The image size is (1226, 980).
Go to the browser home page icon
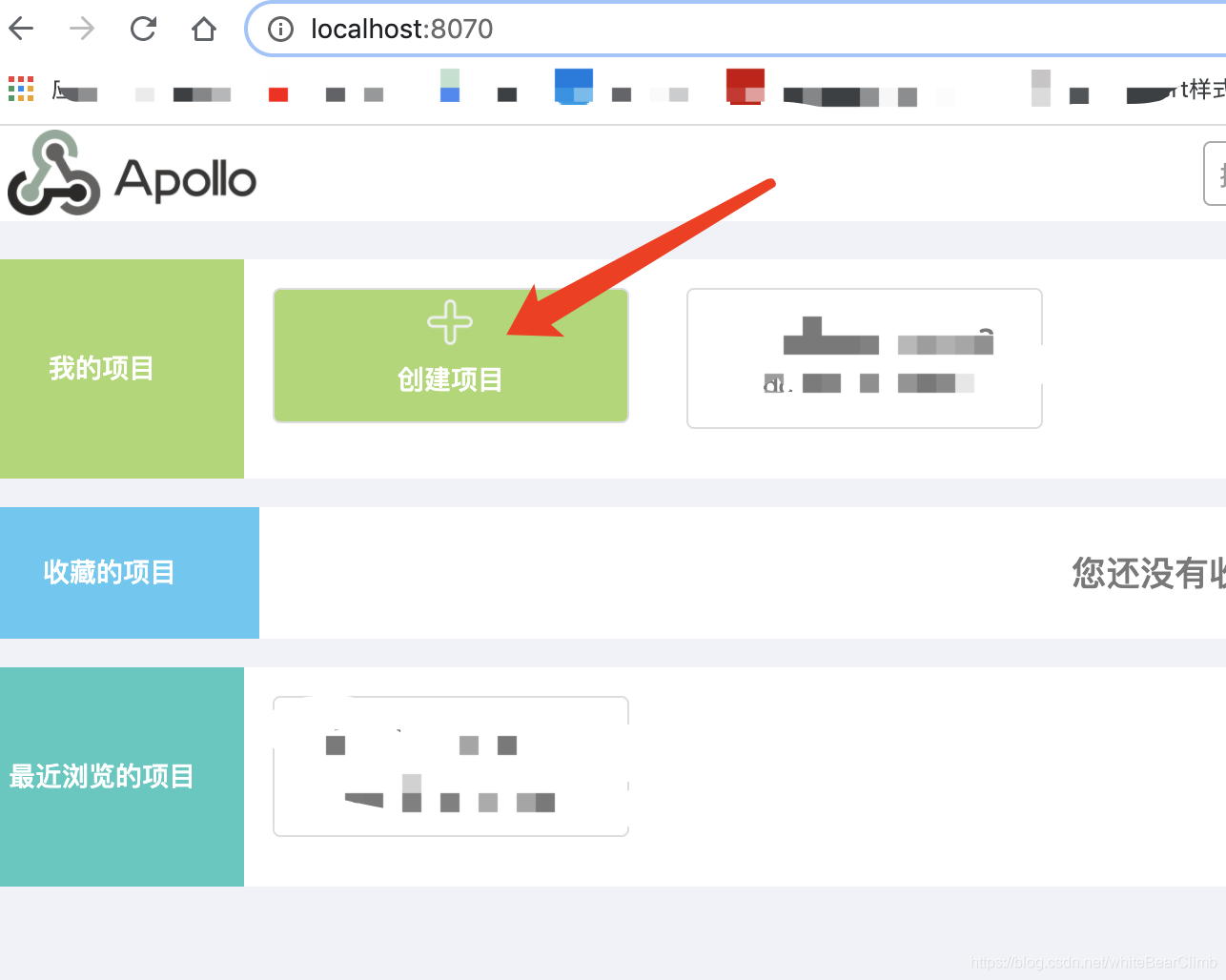(204, 30)
